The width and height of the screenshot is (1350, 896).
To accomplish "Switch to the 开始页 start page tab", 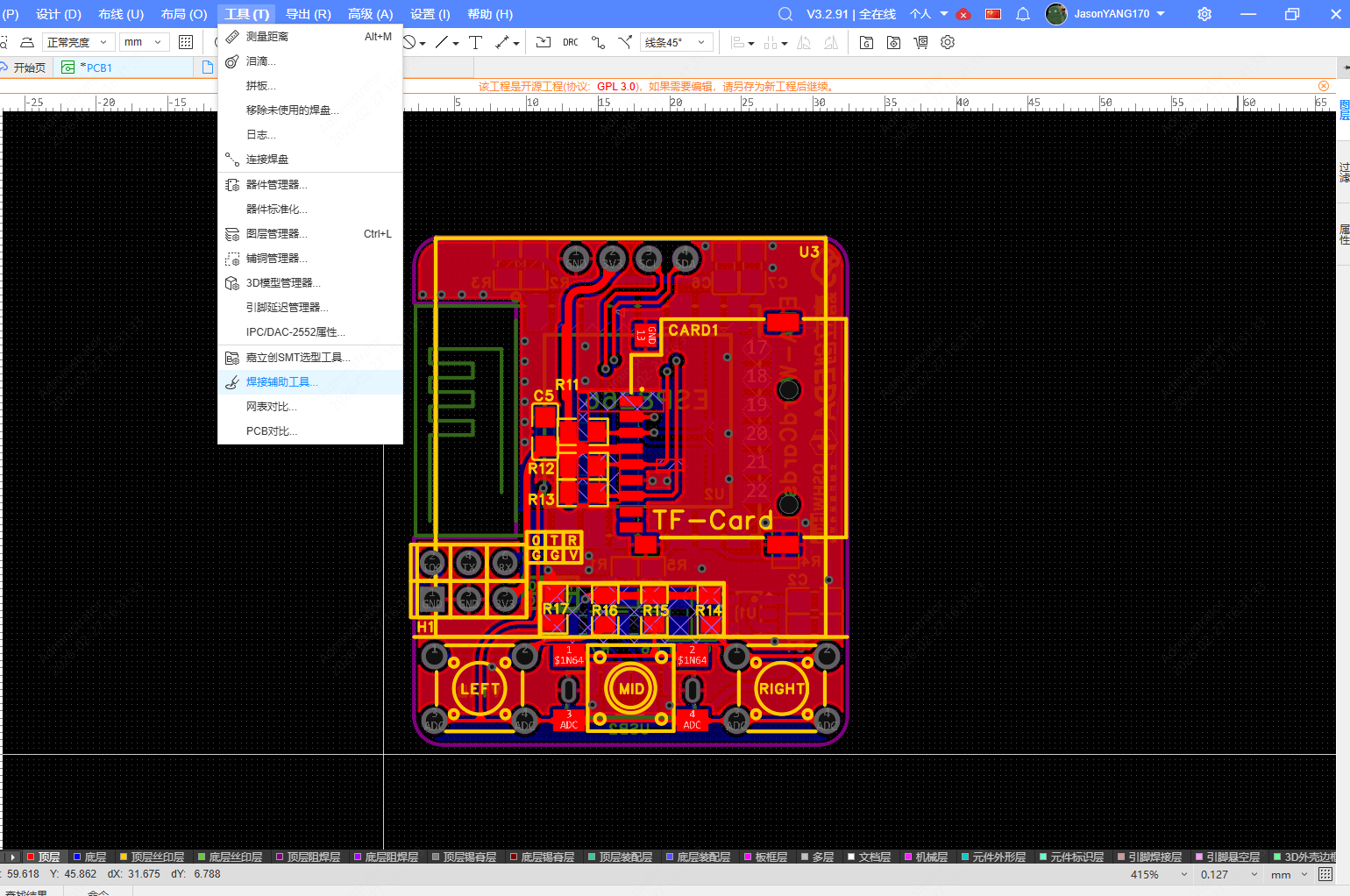I will point(29,68).
